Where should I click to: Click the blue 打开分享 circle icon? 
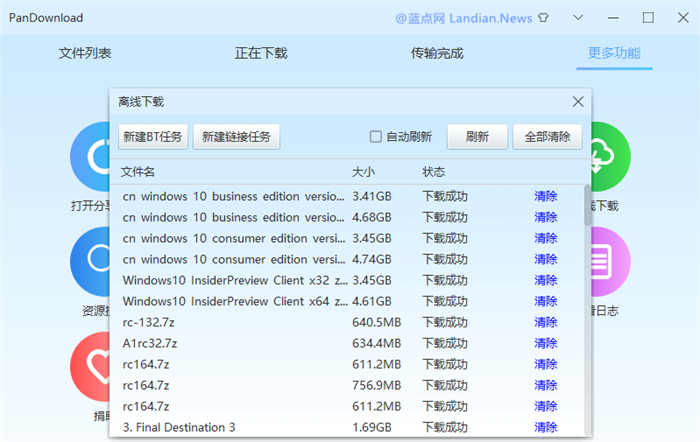90,158
